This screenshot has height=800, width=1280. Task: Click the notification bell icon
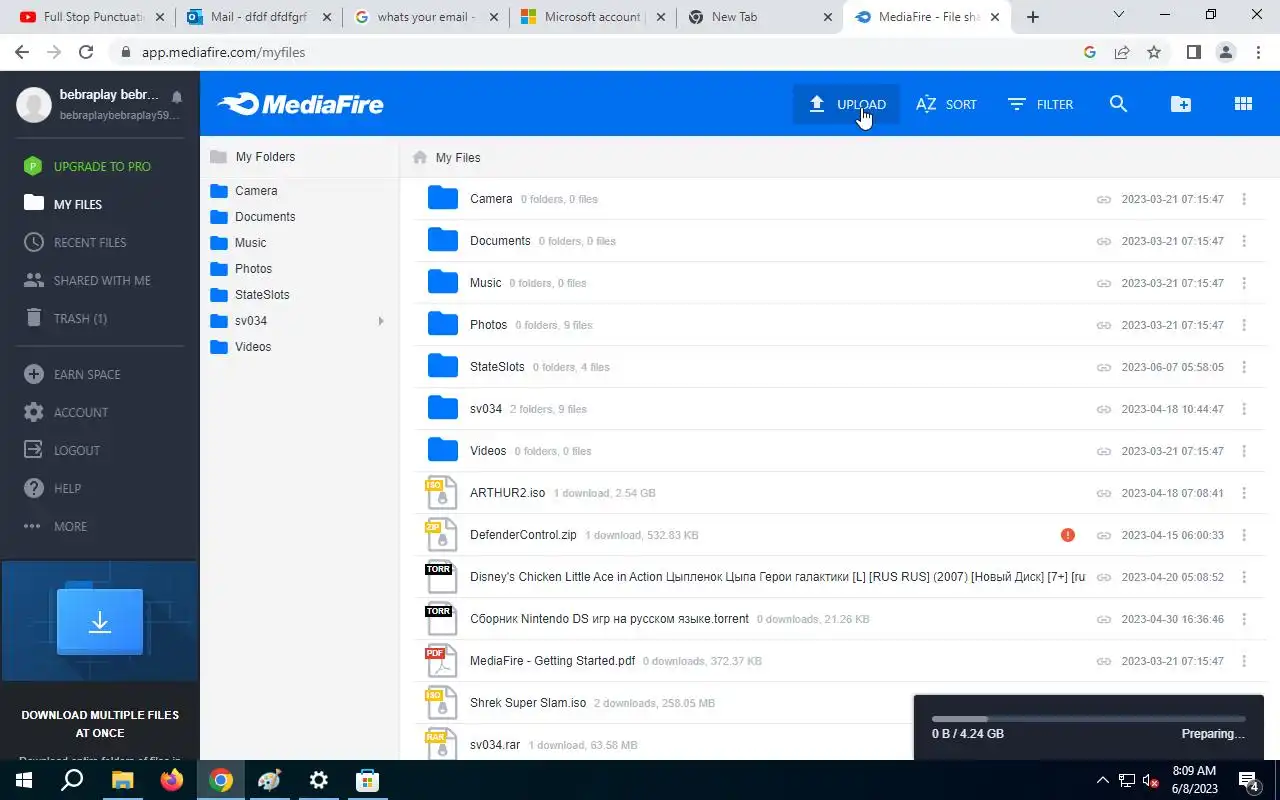177,97
